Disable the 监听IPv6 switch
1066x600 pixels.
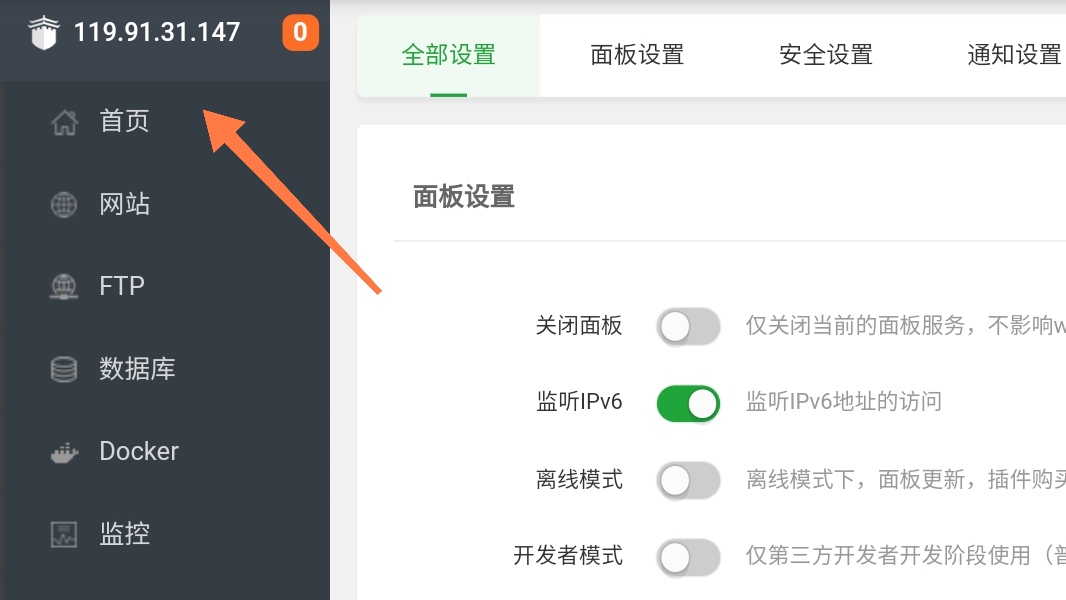(x=688, y=403)
